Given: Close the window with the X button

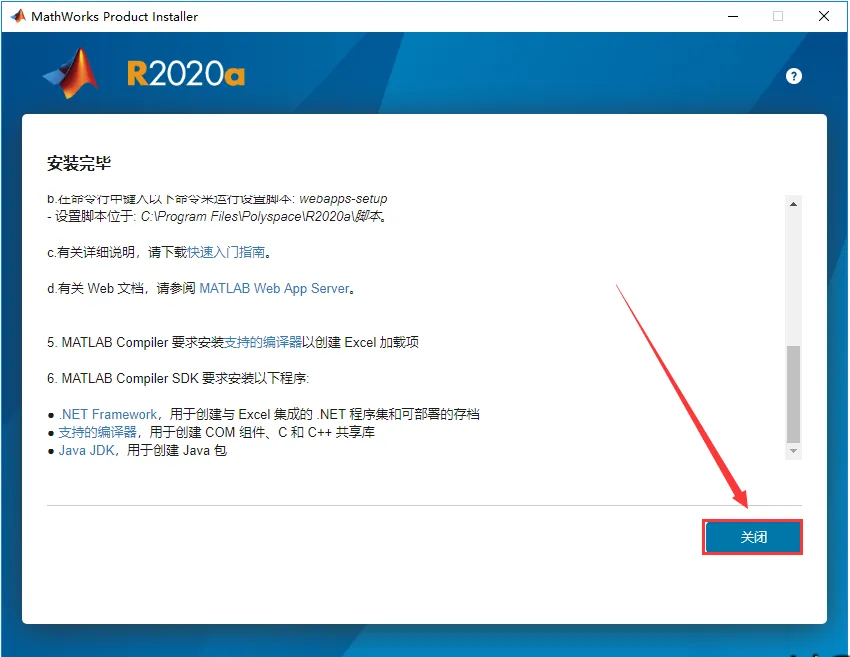Looking at the screenshot, I should 823,16.
